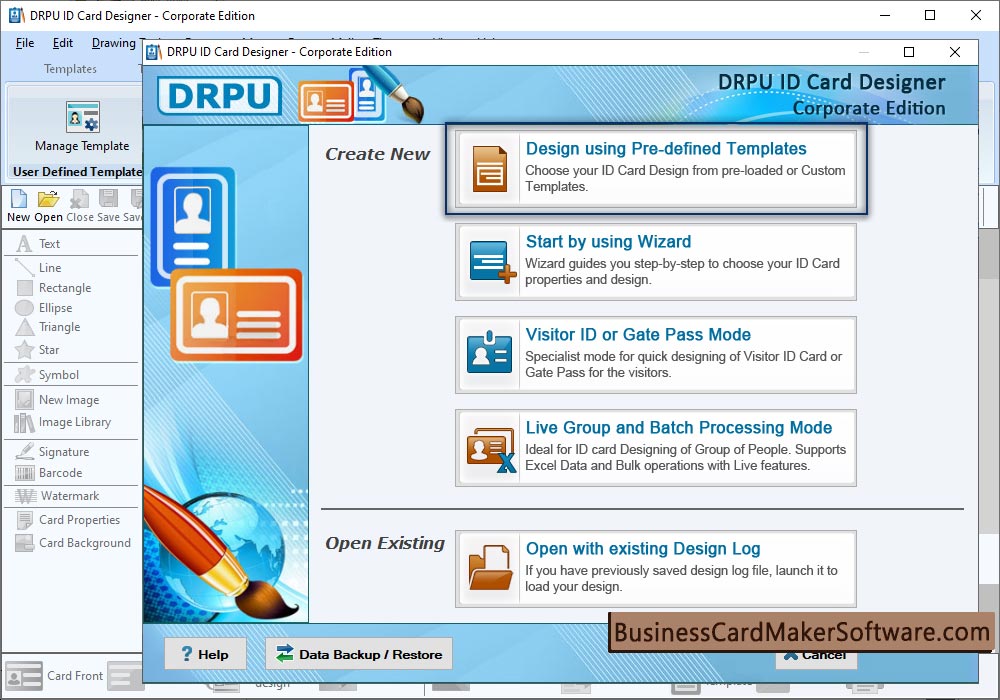Screen dimensions: 1000x700
Task: Select the Barcode tool
Action: pos(48,473)
